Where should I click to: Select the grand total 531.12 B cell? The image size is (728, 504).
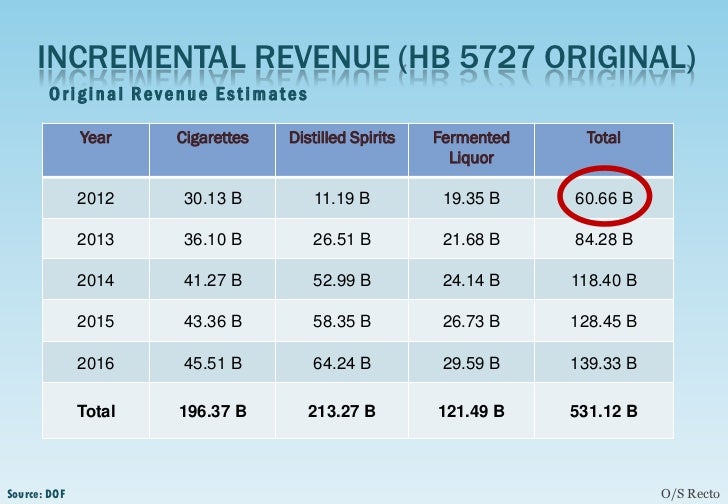click(x=604, y=411)
